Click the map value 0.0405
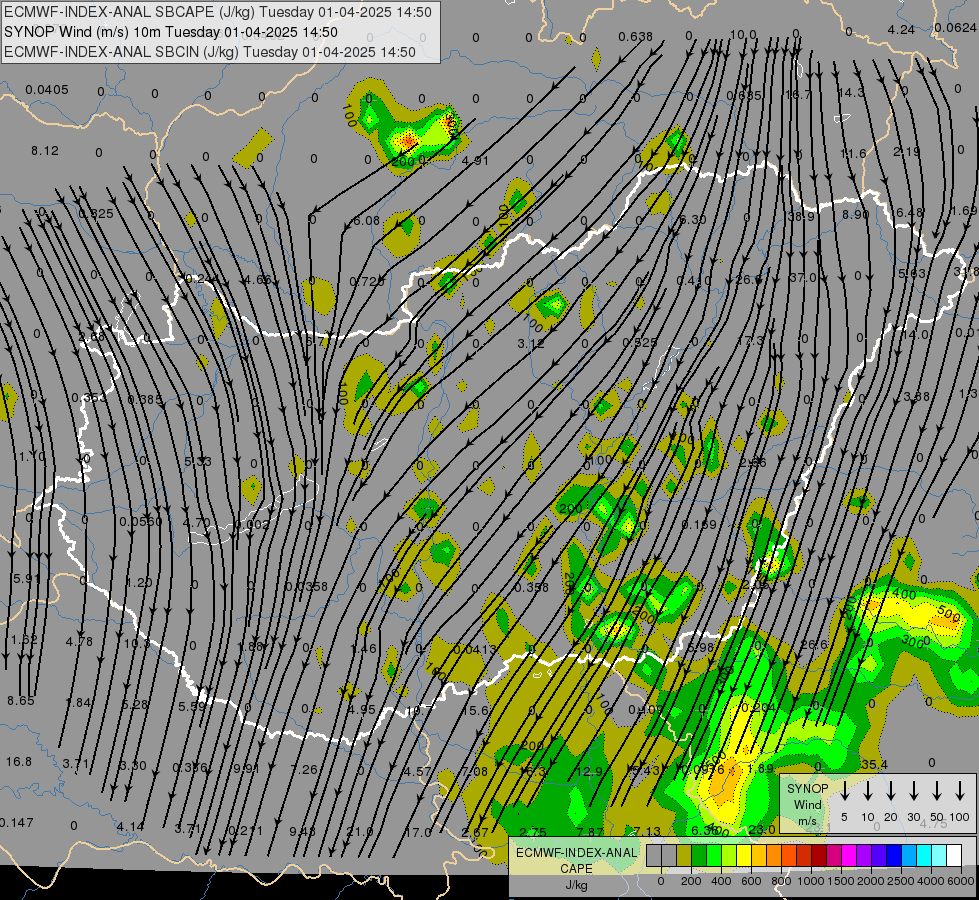The width and height of the screenshot is (979, 900). [x=47, y=90]
